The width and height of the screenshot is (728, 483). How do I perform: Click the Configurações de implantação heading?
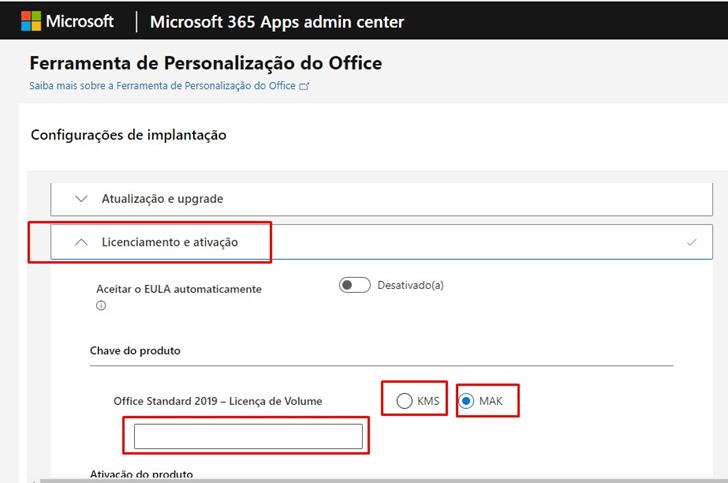pos(129,135)
